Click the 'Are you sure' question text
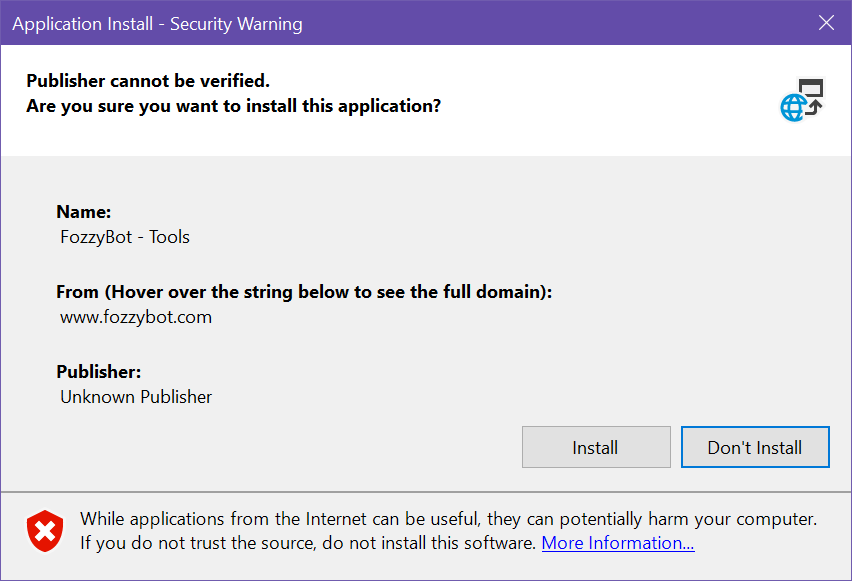Screen dimensions: 852x581 click(x=234, y=105)
